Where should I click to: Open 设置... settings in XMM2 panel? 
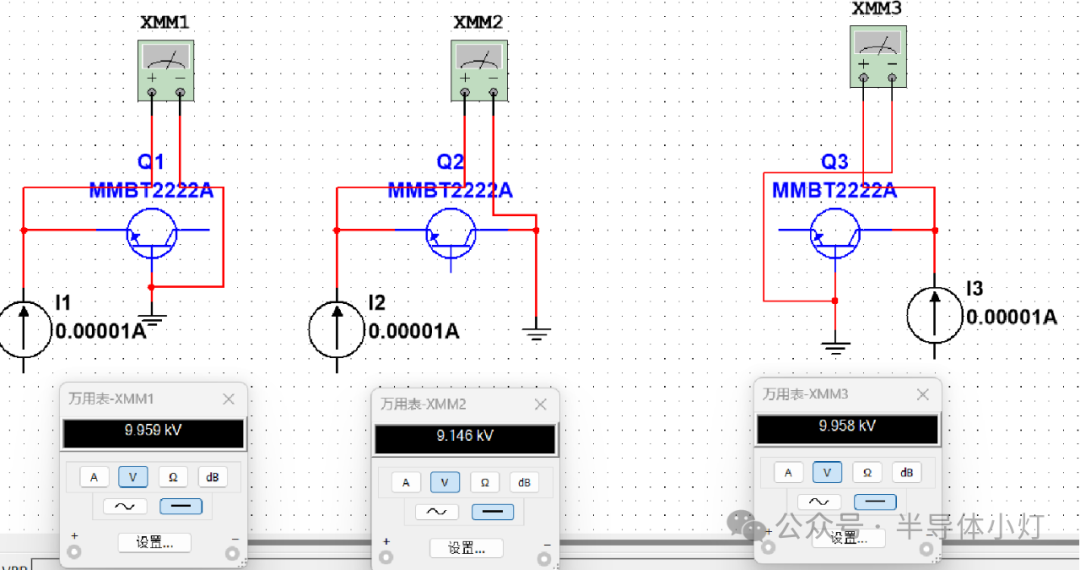(x=466, y=548)
